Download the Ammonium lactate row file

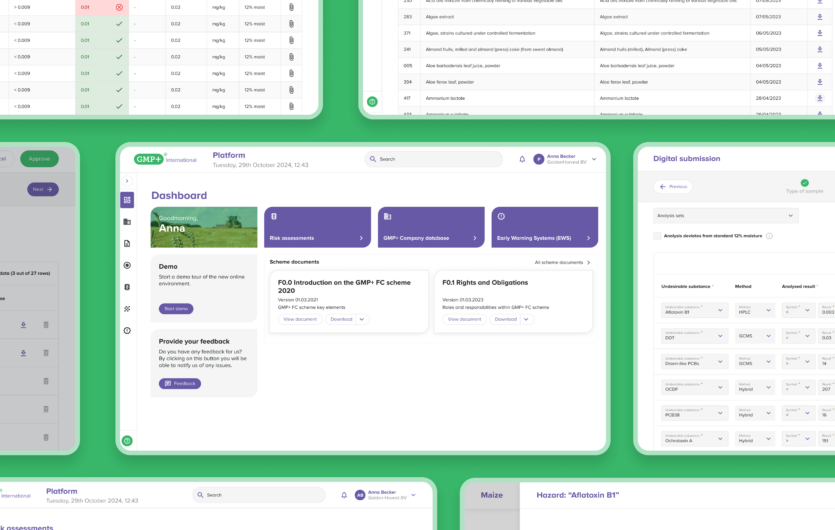pos(819,98)
